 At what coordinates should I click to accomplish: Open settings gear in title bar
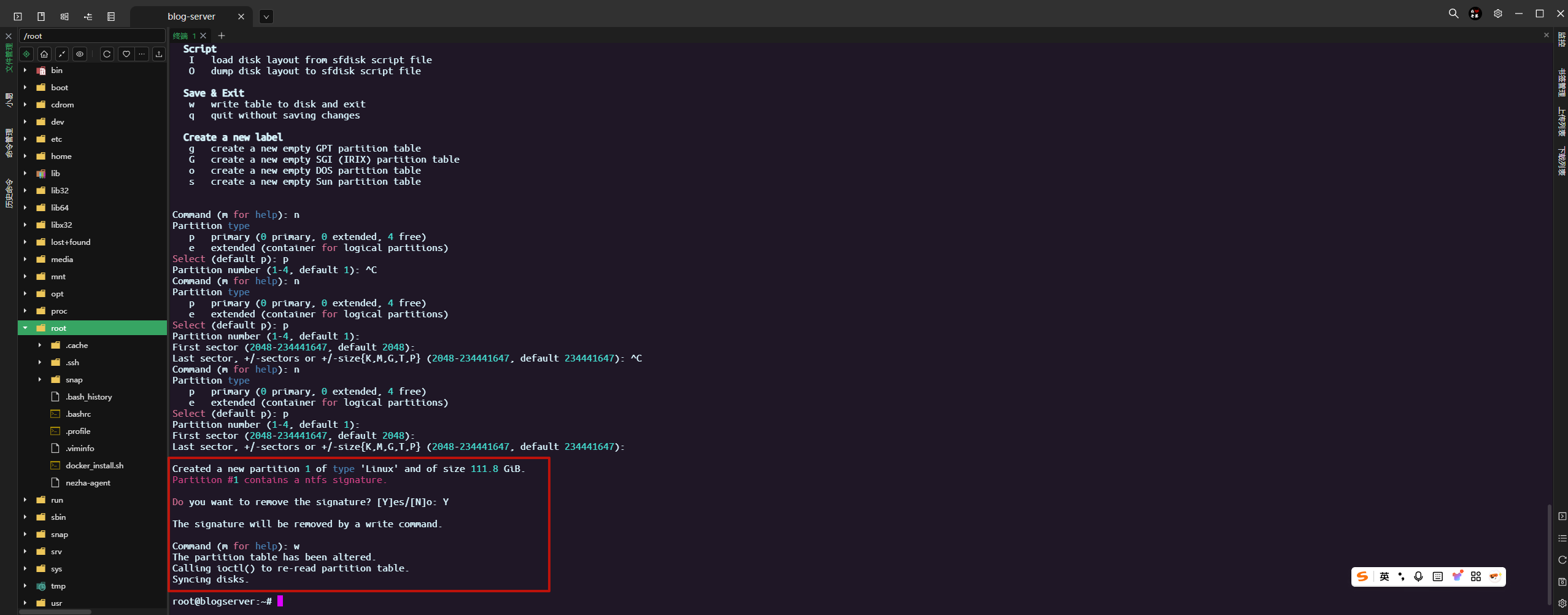coord(1498,14)
